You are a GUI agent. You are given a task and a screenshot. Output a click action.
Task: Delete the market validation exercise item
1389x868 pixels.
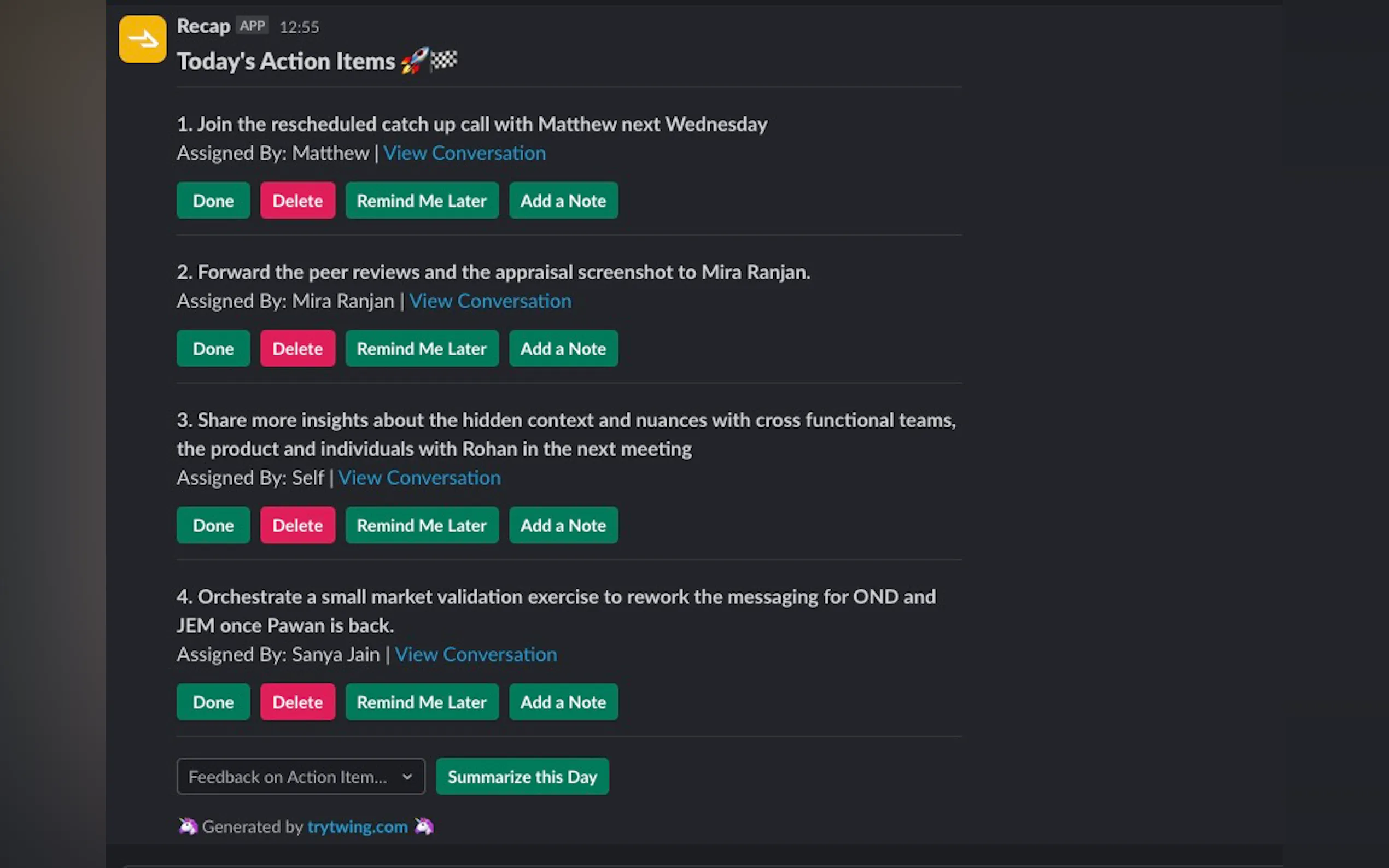pos(297,702)
